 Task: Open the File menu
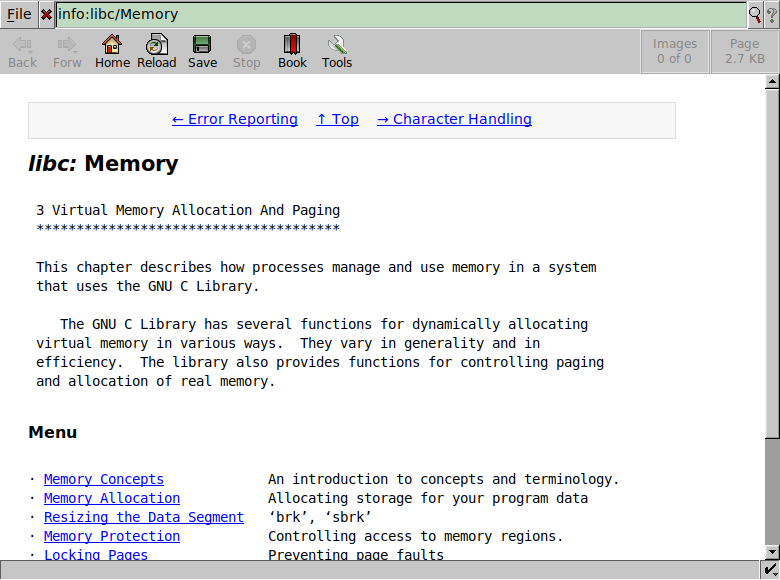coord(19,14)
